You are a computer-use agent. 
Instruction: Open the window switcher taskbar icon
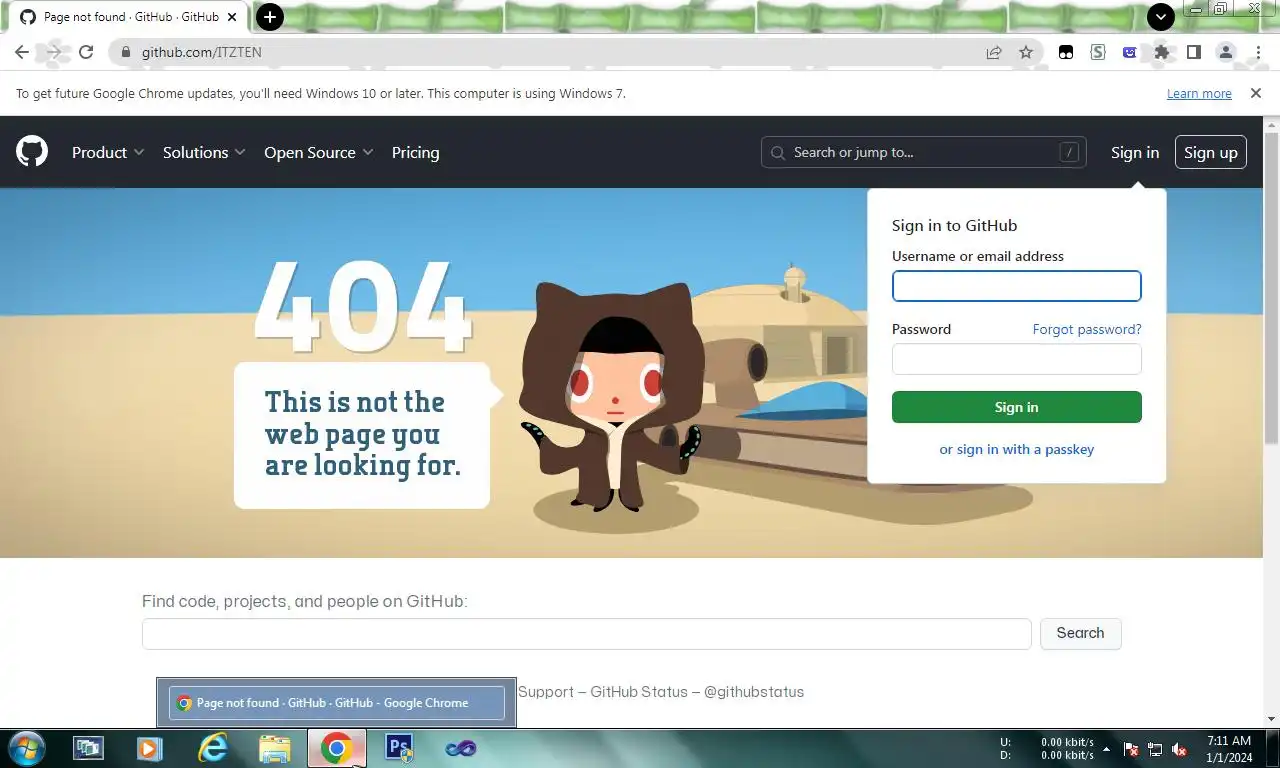point(88,748)
